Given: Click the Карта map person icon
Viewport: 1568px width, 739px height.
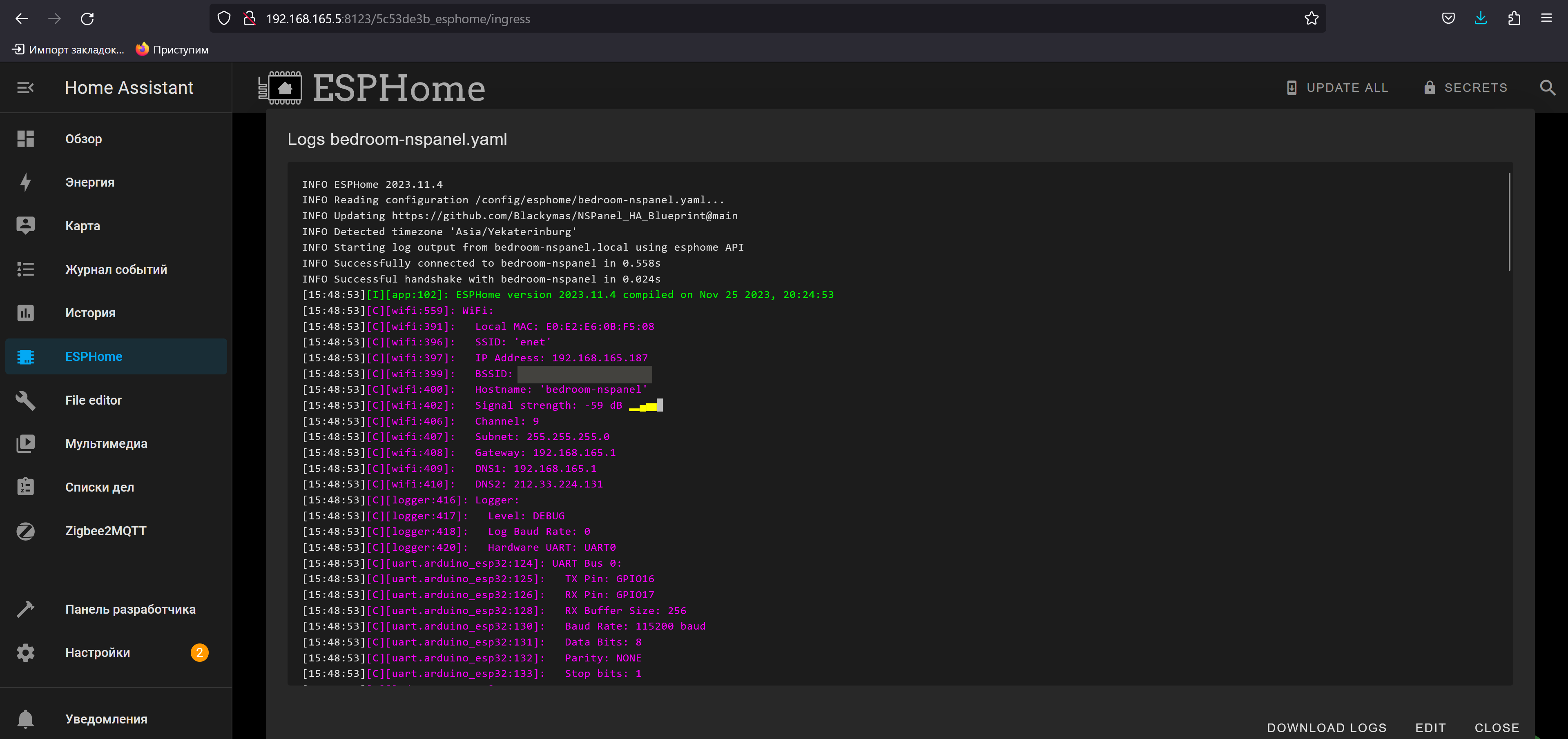Looking at the screenshot, I should (26, 226).
